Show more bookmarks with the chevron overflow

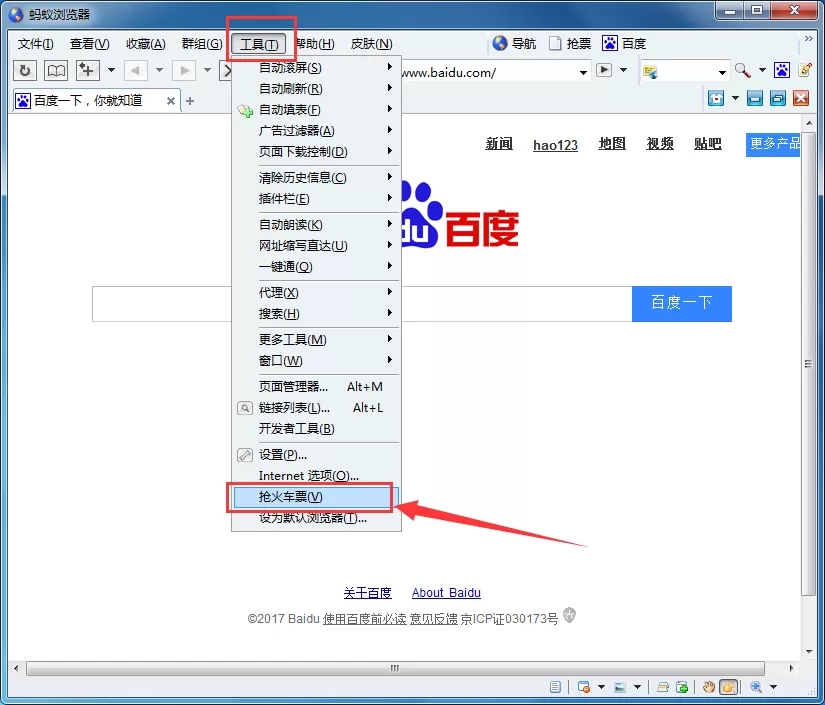[x=809, y=38]
